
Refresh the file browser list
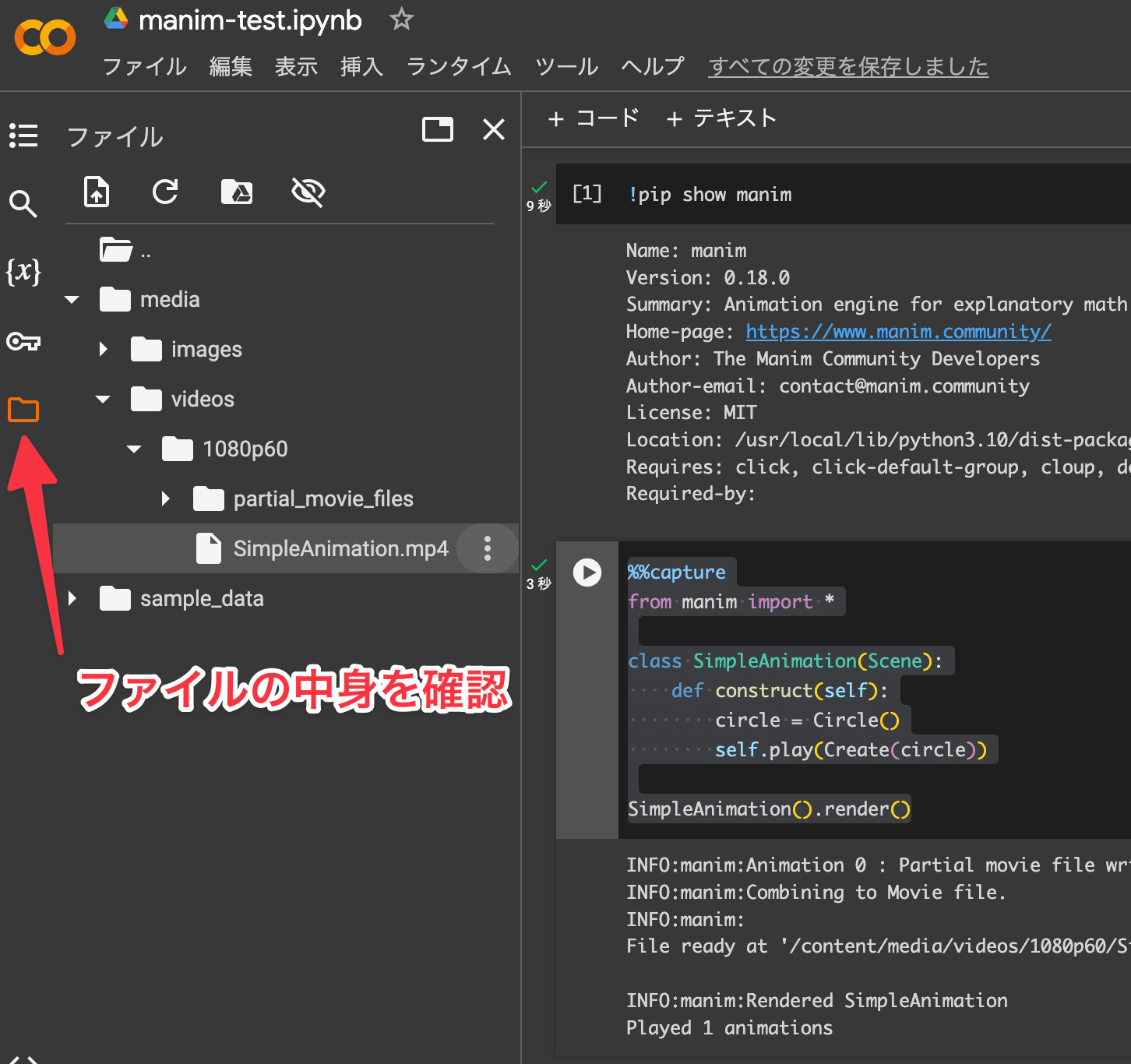(x=165, y=192)
